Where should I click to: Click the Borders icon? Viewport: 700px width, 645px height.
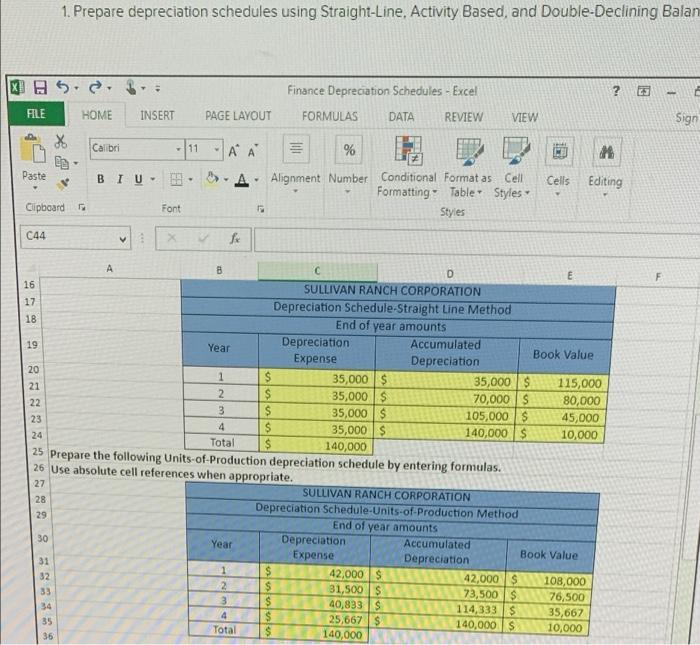pyautogui.click(x=176, y=179)
